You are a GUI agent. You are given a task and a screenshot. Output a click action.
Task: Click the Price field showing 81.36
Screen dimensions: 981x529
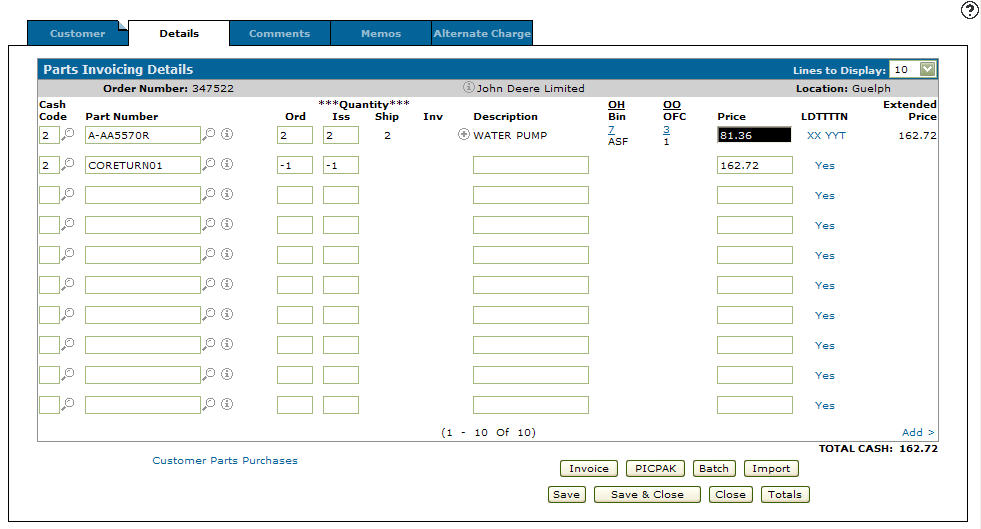[x=754, y=135]
